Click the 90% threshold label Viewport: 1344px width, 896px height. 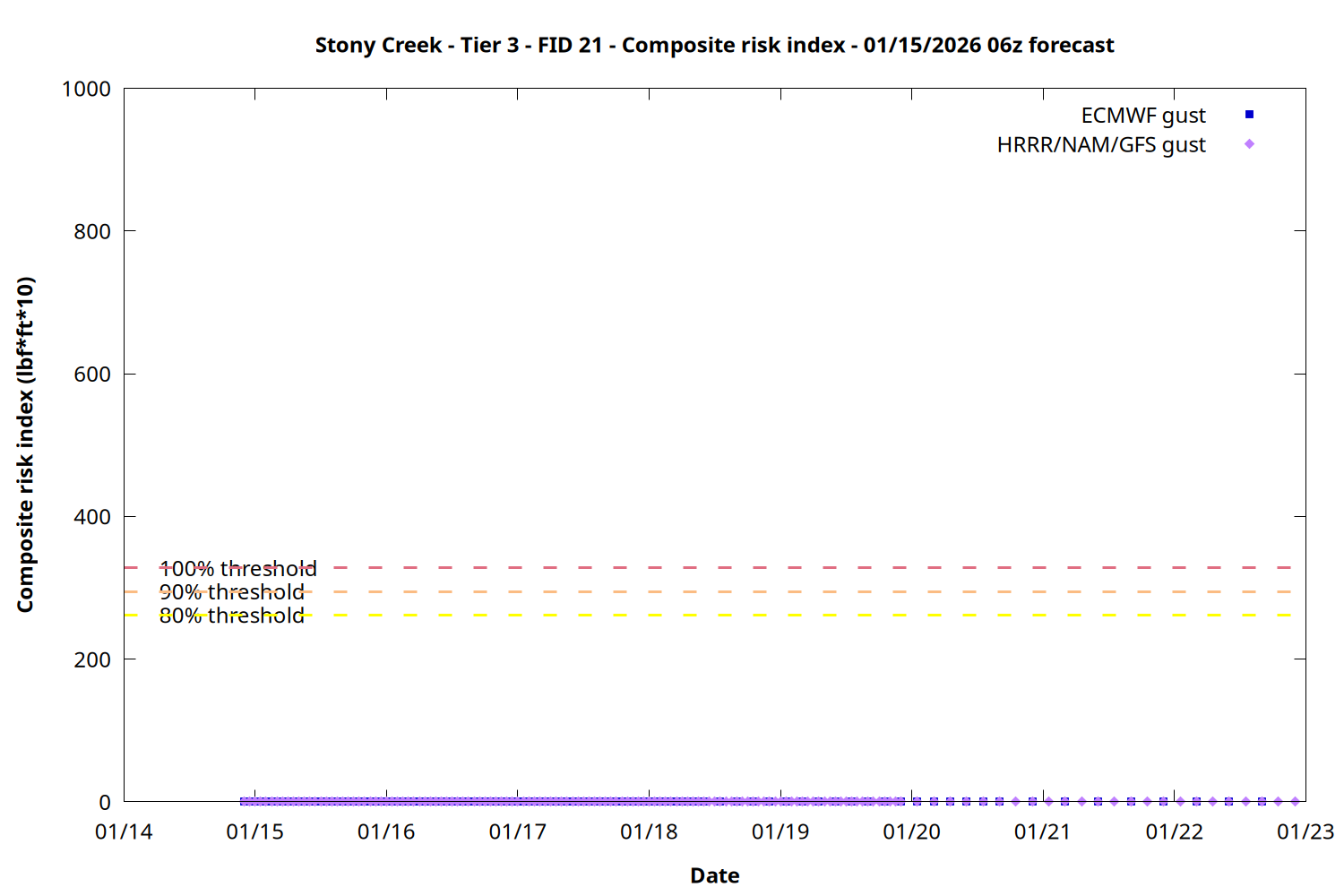coord(231,592)
